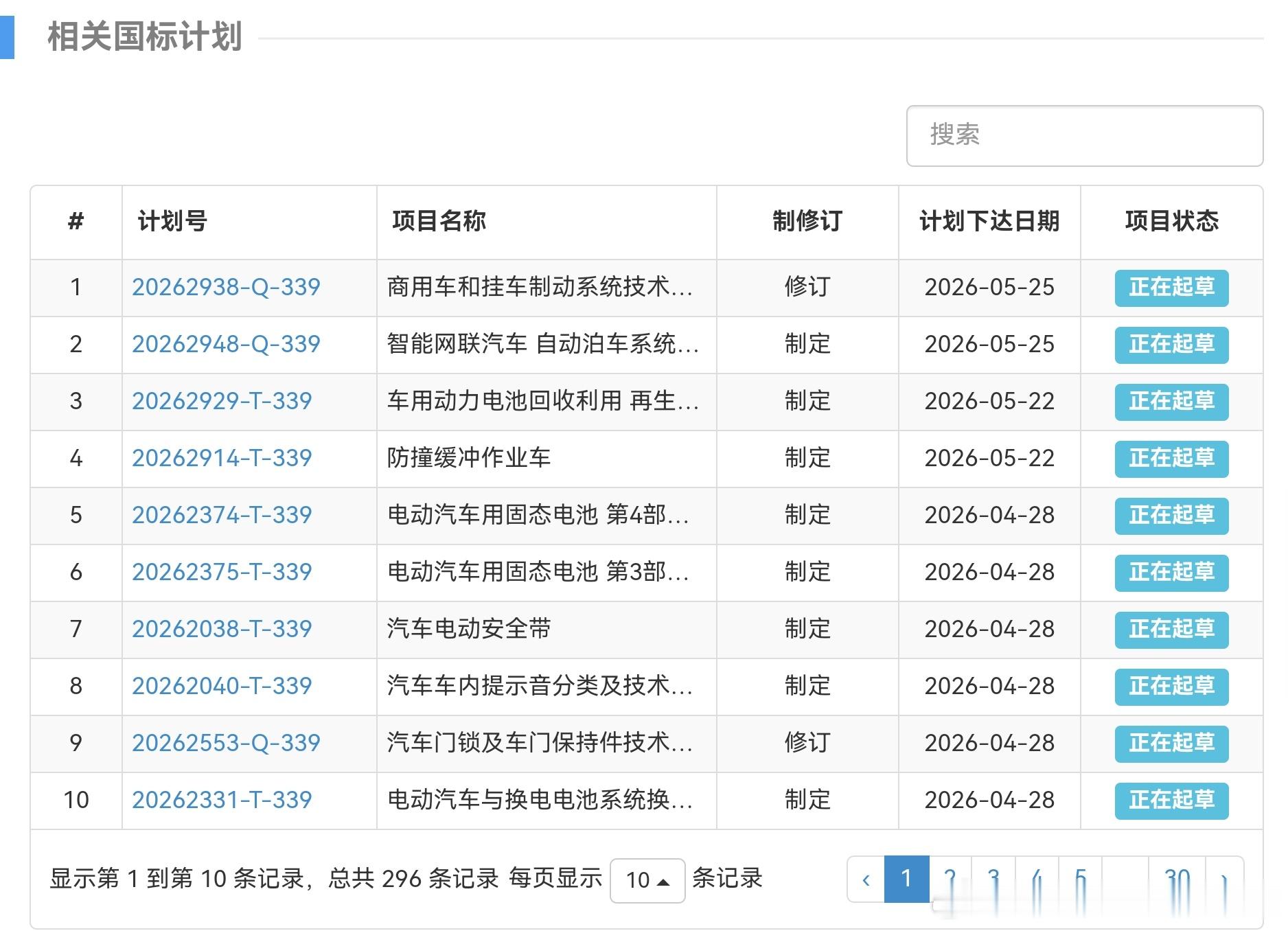Go to pagination page 4
Viewport: 1288px width, 931px height.
coord(1037,879)
